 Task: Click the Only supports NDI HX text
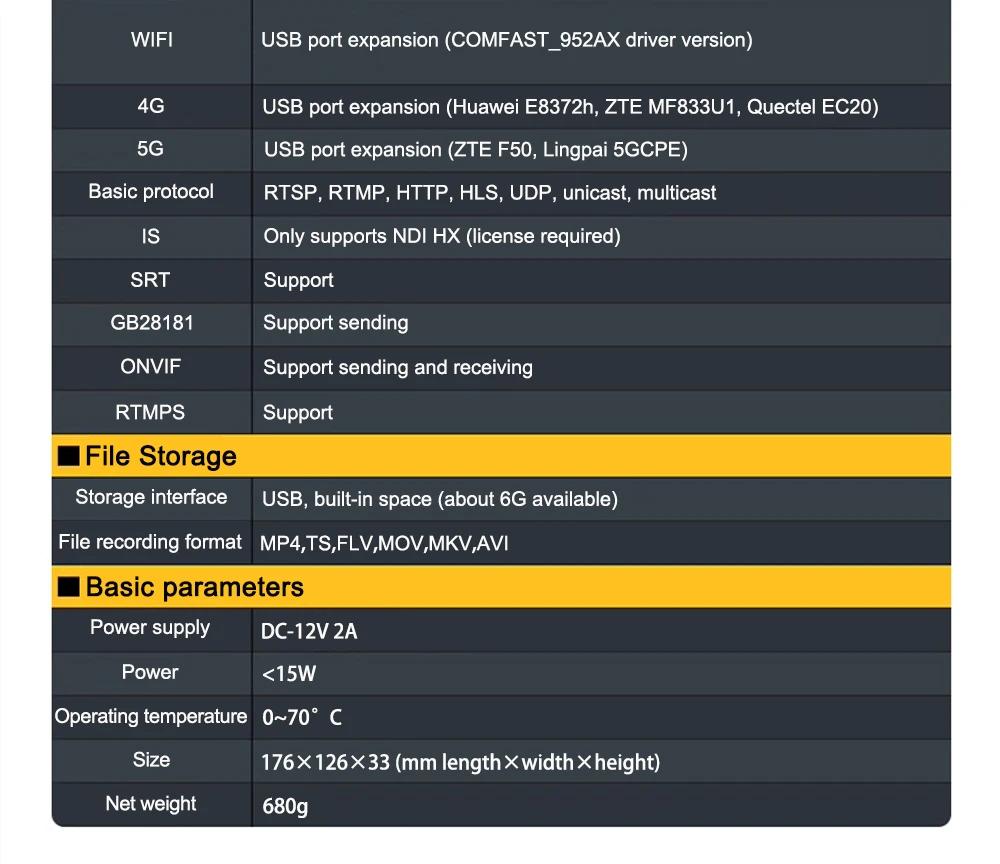pos(441,236)
